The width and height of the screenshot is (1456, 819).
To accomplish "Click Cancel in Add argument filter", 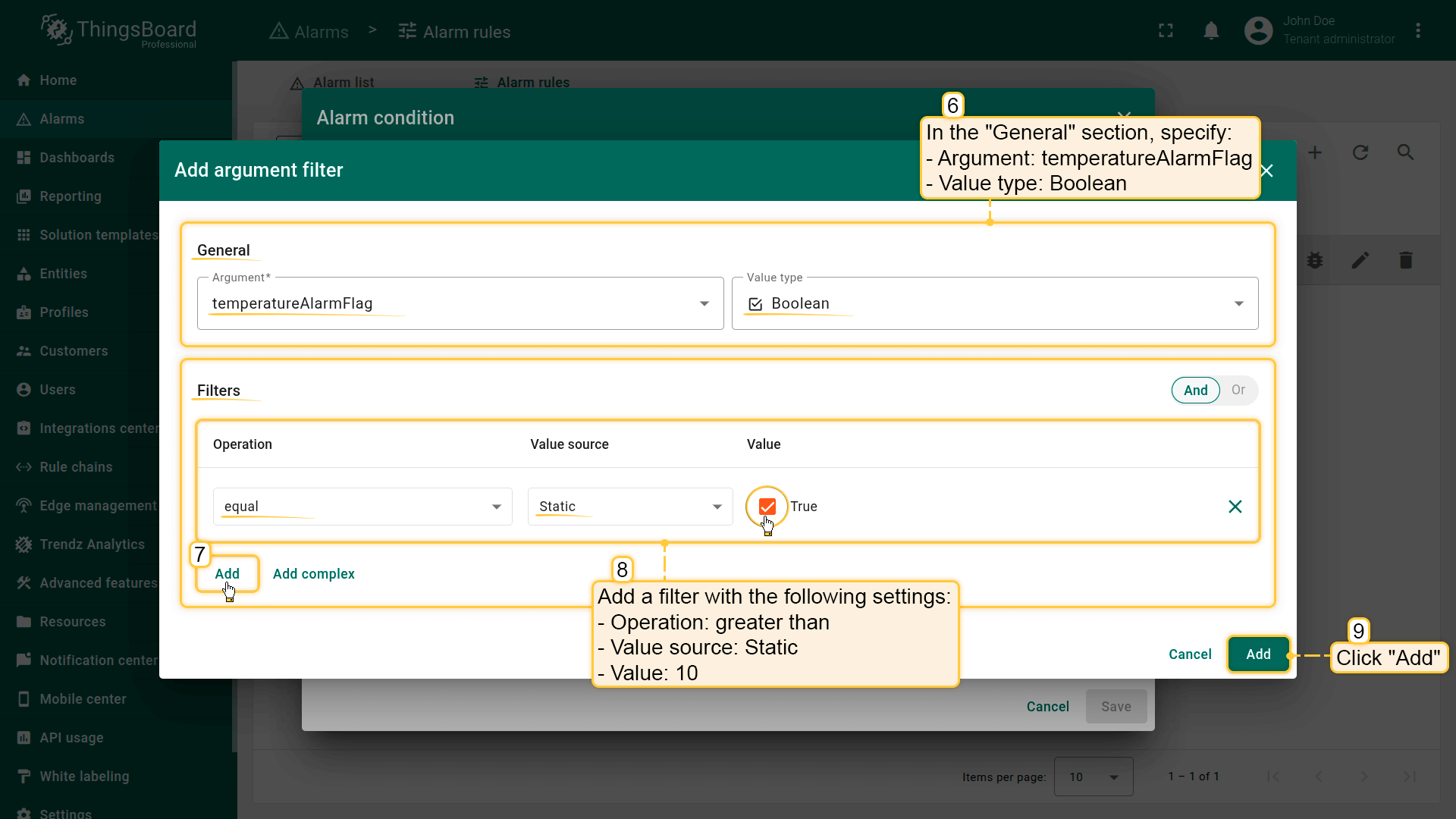I will pos(1189,654).
